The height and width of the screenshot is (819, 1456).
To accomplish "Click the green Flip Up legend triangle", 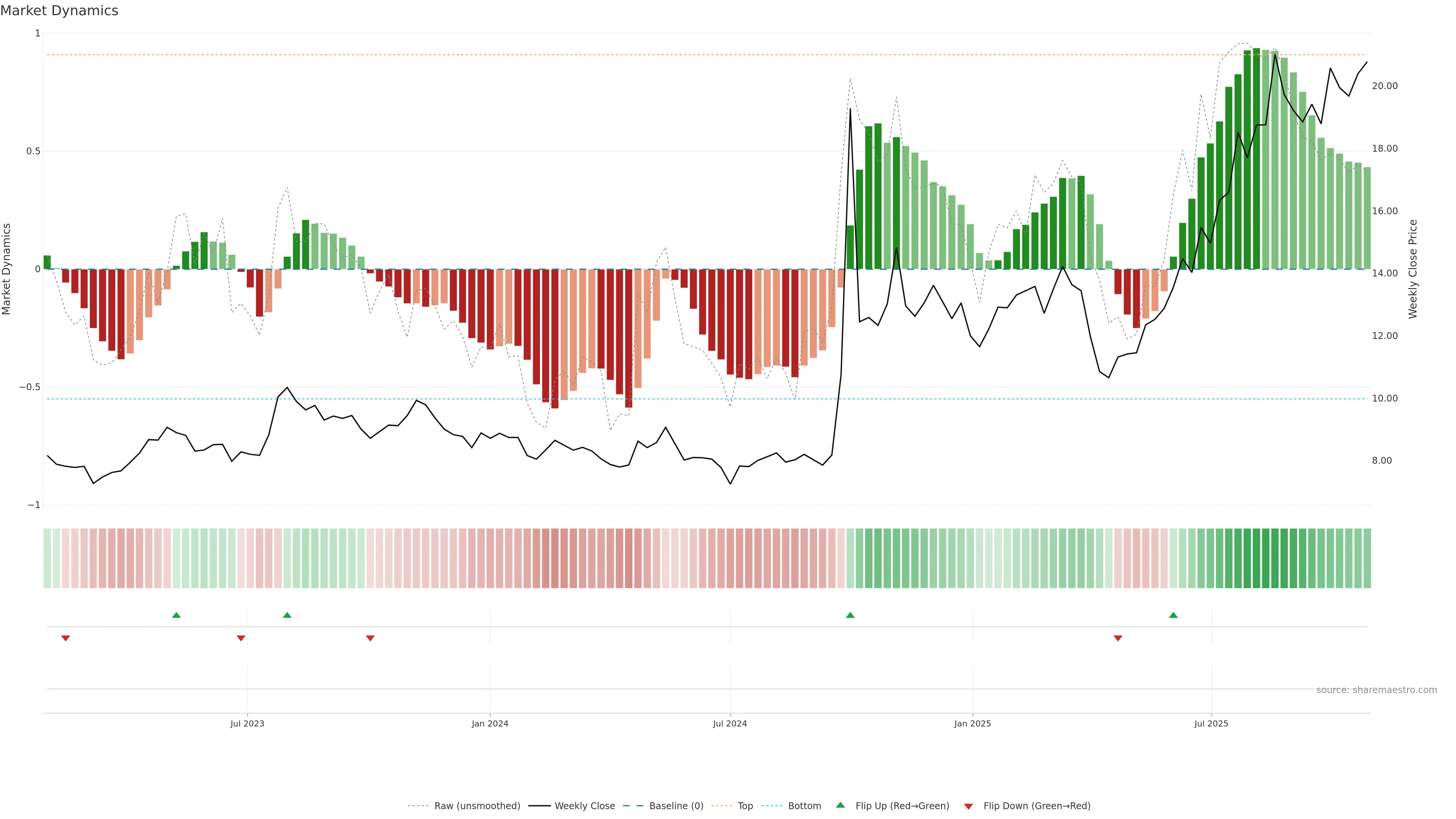I will coord(840,805).
